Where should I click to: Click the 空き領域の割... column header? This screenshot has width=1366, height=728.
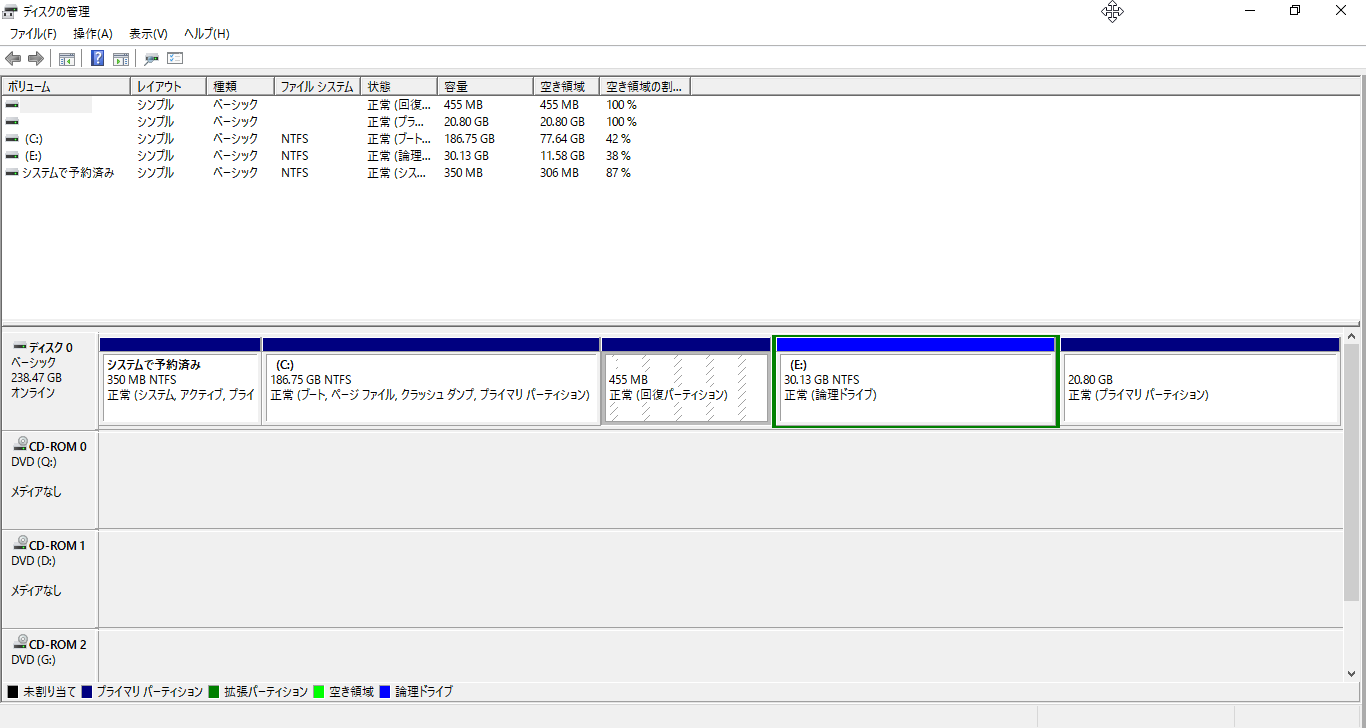(645, 87)
